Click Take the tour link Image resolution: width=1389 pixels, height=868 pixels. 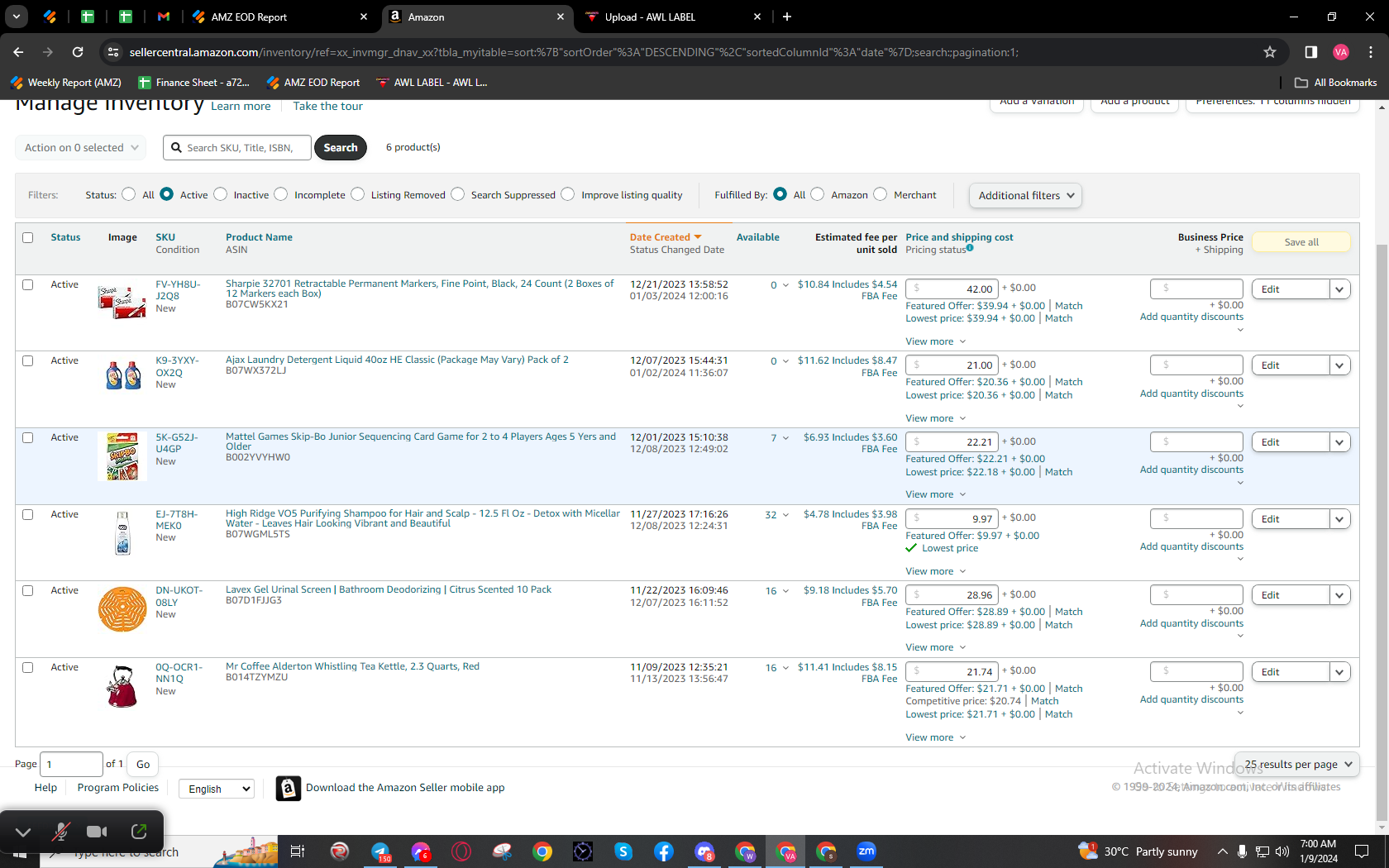[328, 107]
